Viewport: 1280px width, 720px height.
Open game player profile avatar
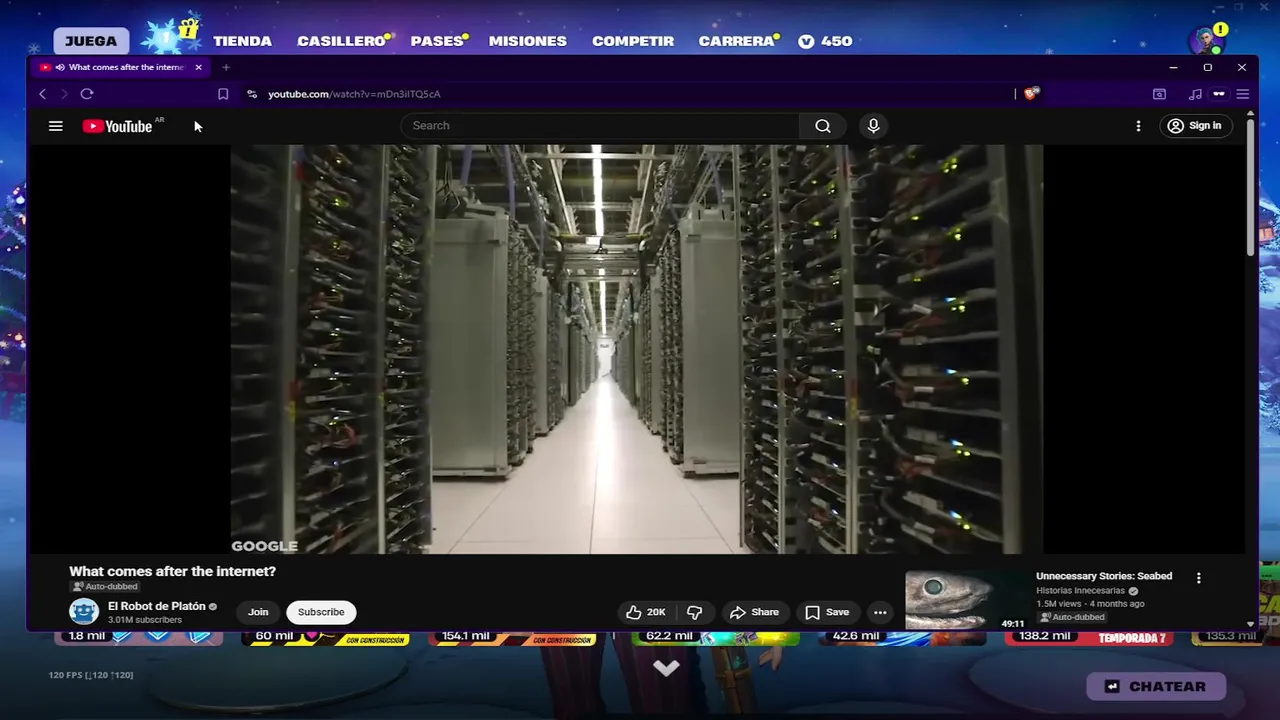click(1207, 41)
